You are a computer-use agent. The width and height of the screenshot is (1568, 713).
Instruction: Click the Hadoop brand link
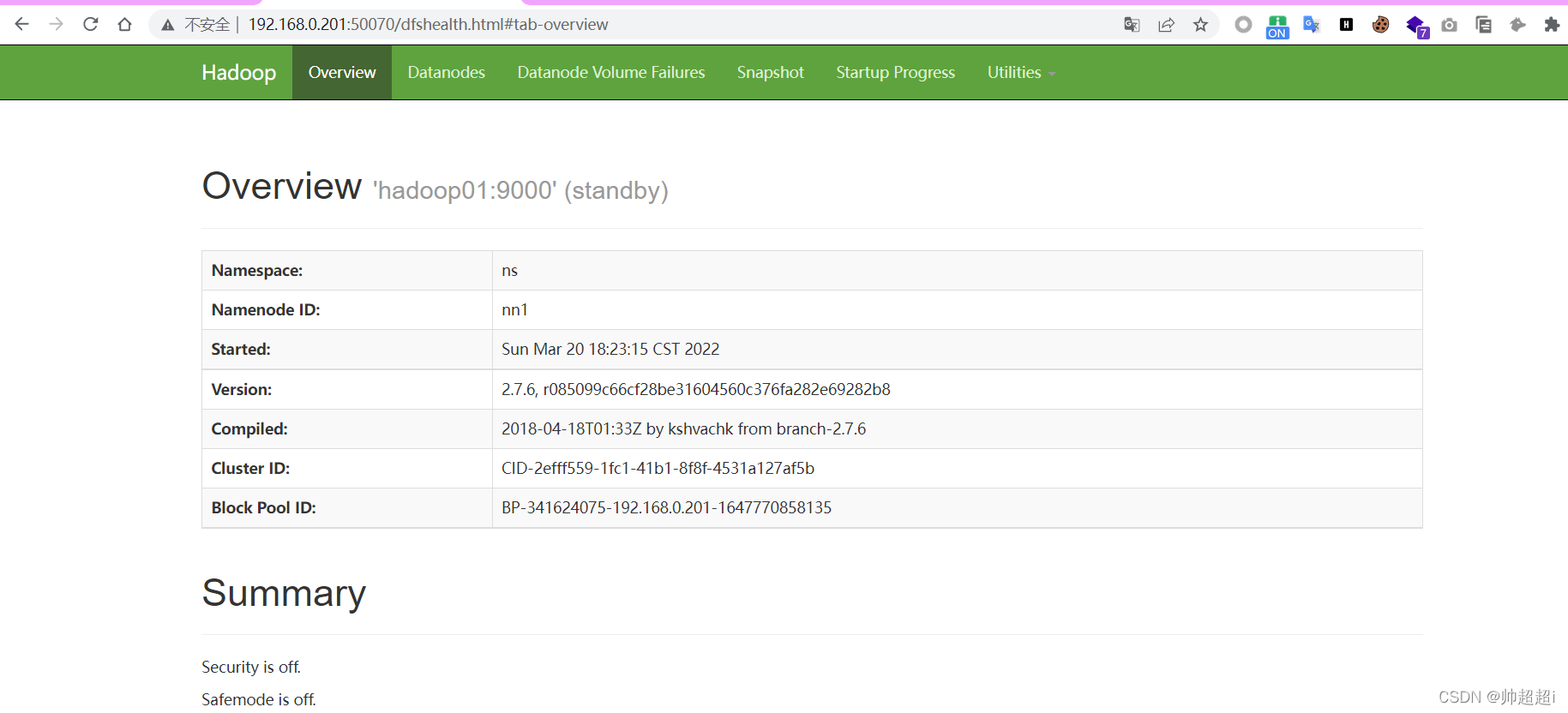click(x=239, y=73)
